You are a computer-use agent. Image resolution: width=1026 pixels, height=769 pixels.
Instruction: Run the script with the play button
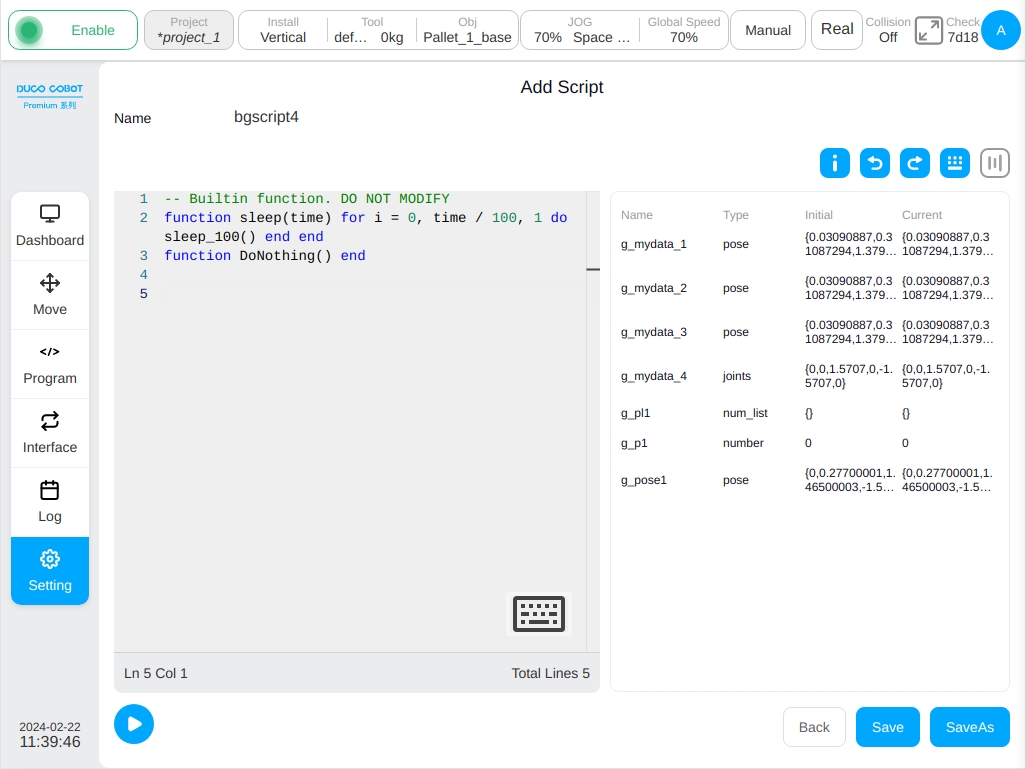134,724
